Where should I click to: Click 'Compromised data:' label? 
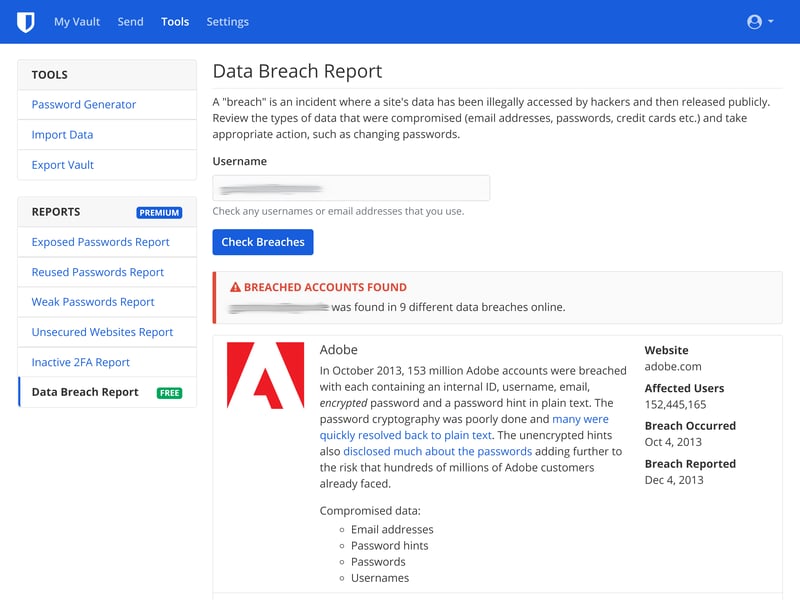click(370, 511)
